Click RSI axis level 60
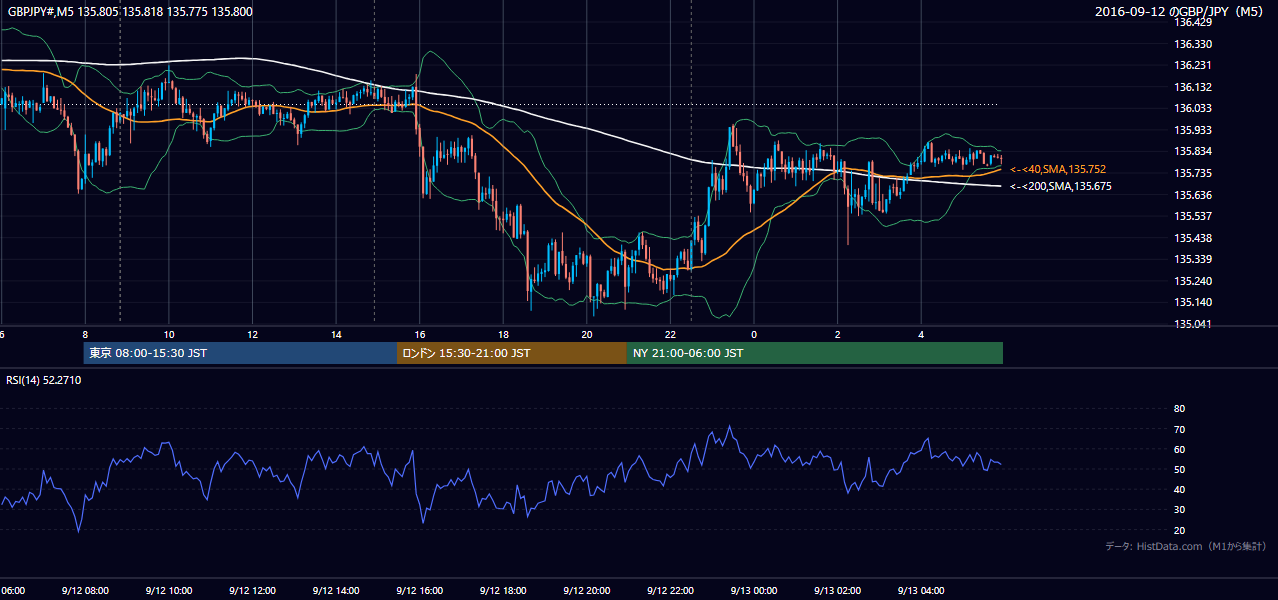The width and height of the screenshot is (1278, 600). click(1179, 449)
